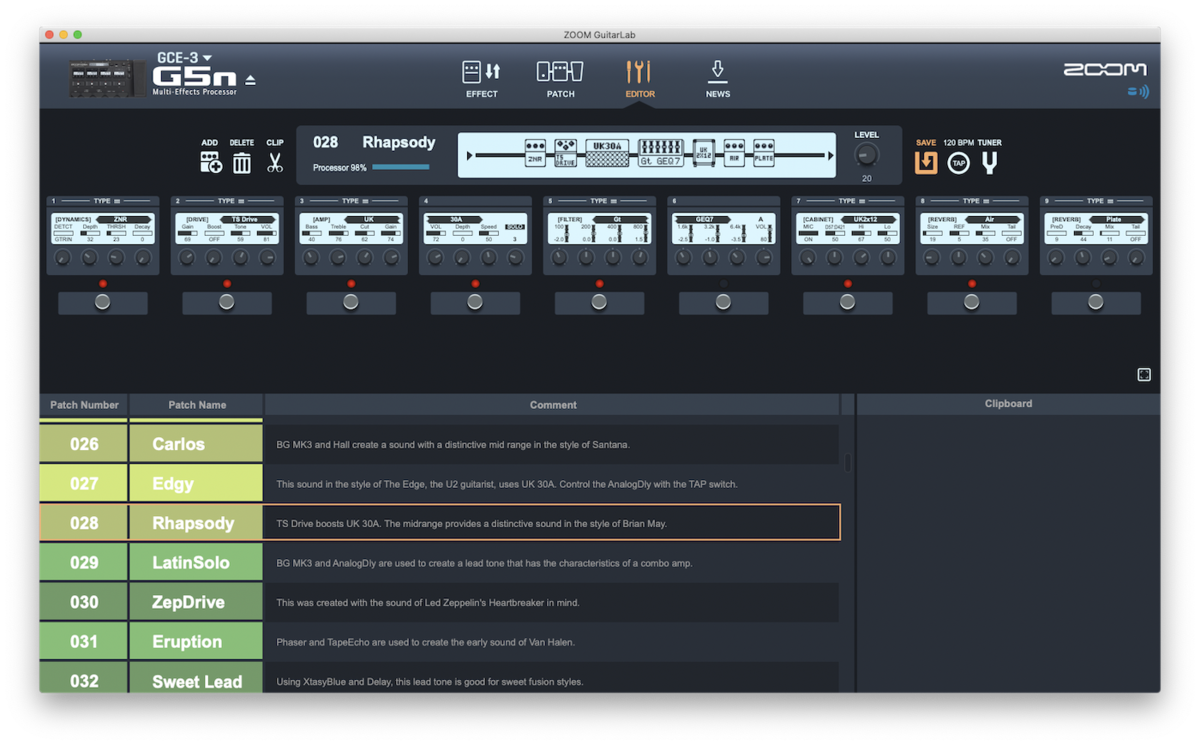Open TYPE menu of unit 2
This screenshot has width=1200, height=745.
coord(230,201)
